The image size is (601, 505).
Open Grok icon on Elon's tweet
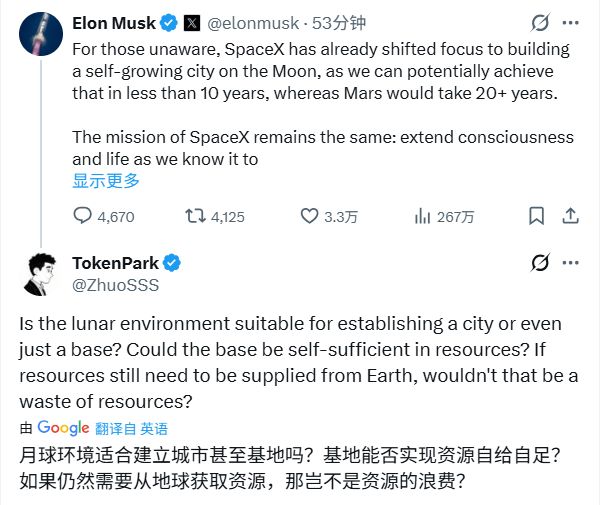[x=540, y=21]
